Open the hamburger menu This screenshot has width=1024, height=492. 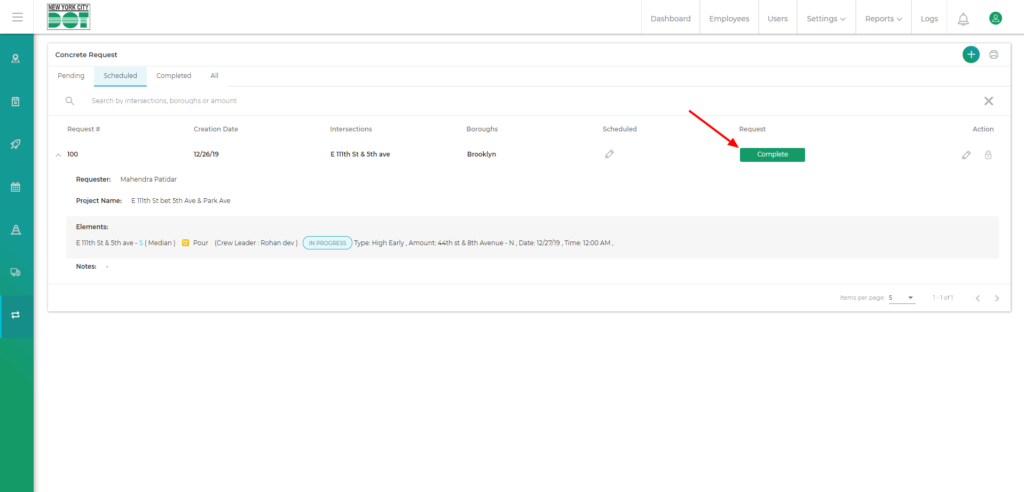click(17, 18)
